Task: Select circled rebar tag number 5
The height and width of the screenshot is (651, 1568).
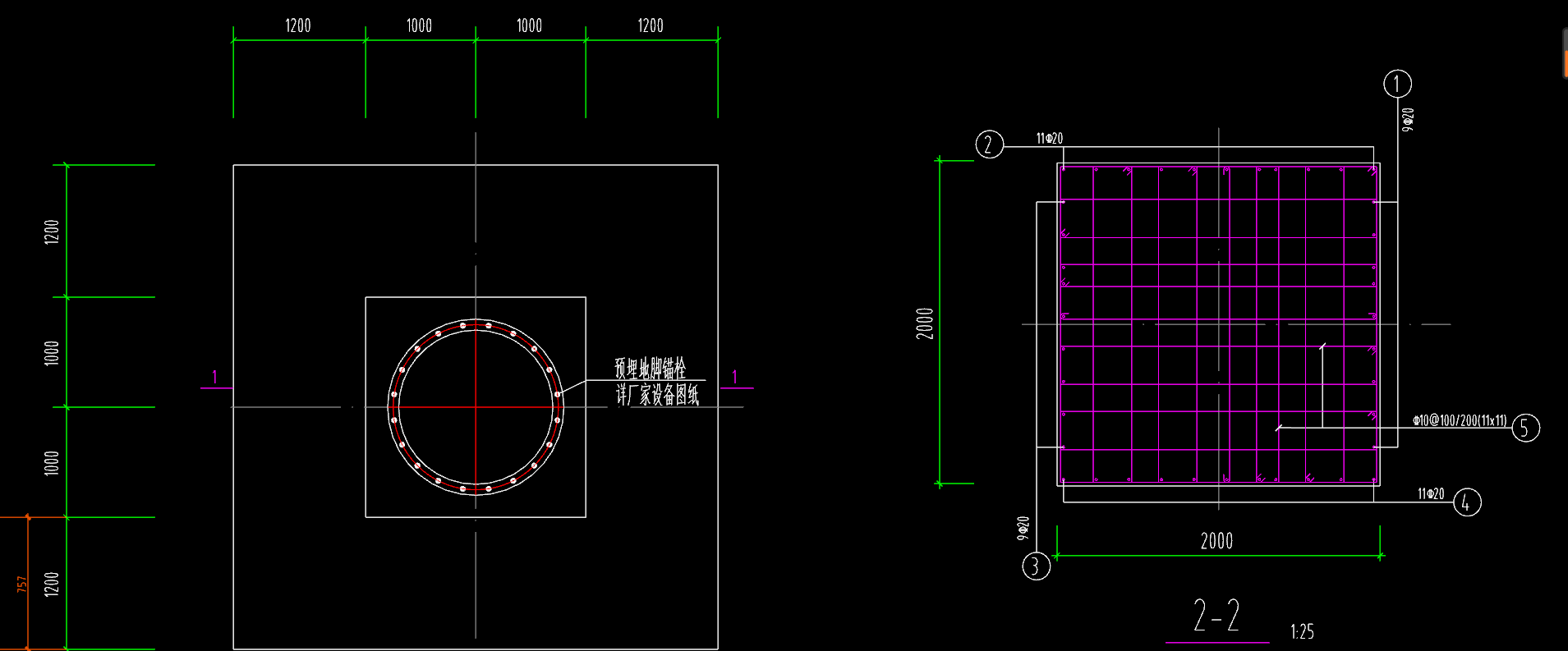Action: (1525, 427)
